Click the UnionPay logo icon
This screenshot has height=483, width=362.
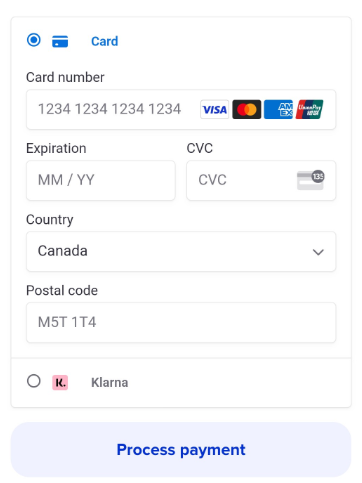pos(310,109)
